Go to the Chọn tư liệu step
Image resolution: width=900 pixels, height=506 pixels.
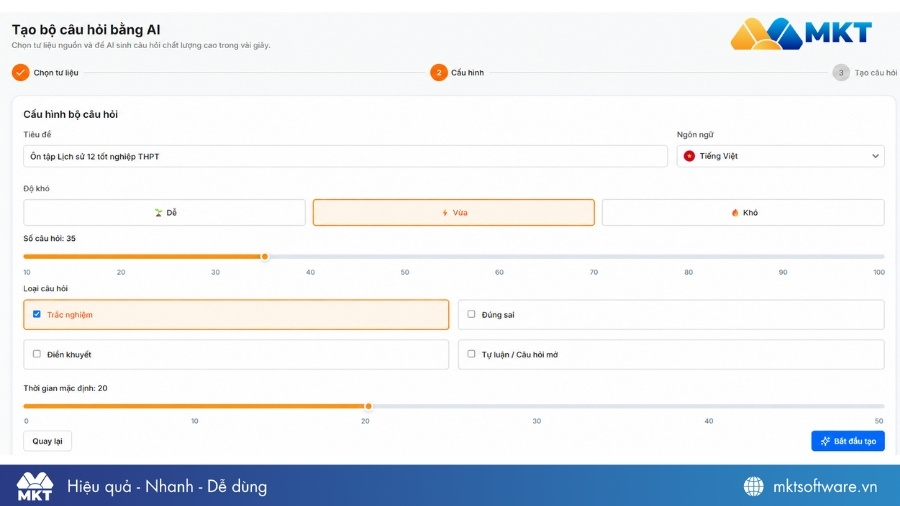[56, 73]
